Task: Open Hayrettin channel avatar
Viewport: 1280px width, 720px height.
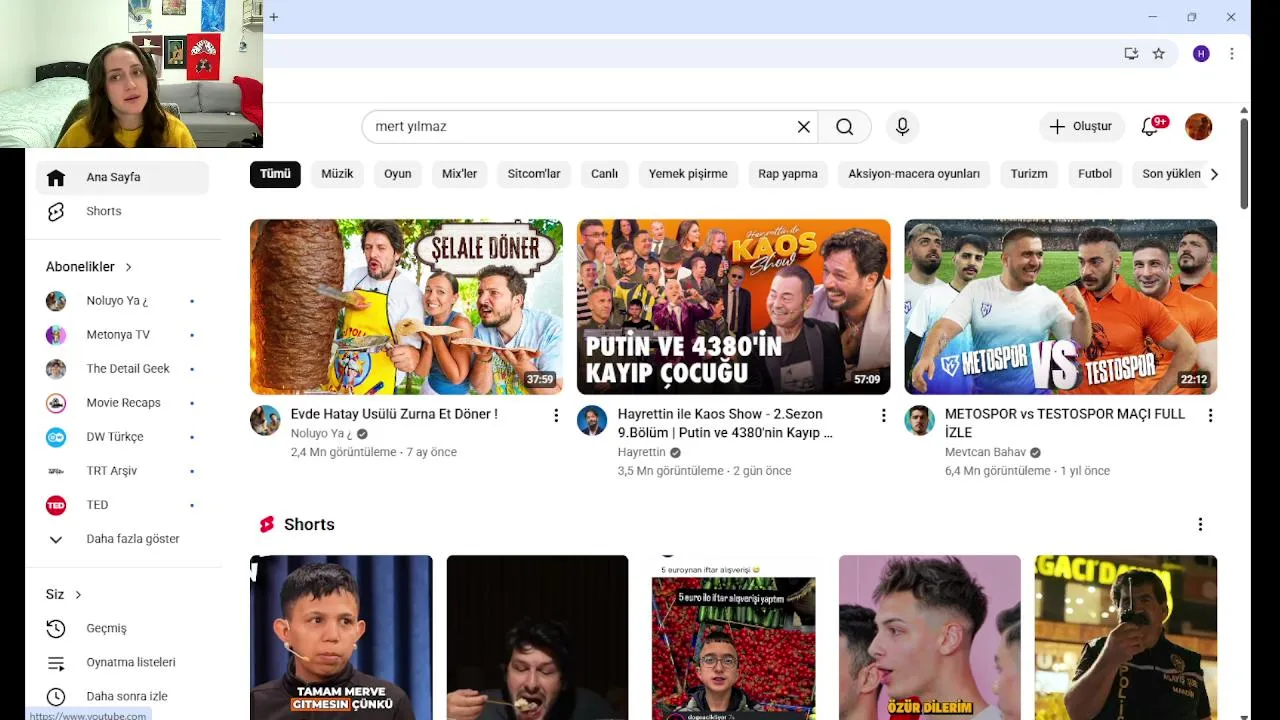Action: tap(592, 421)
